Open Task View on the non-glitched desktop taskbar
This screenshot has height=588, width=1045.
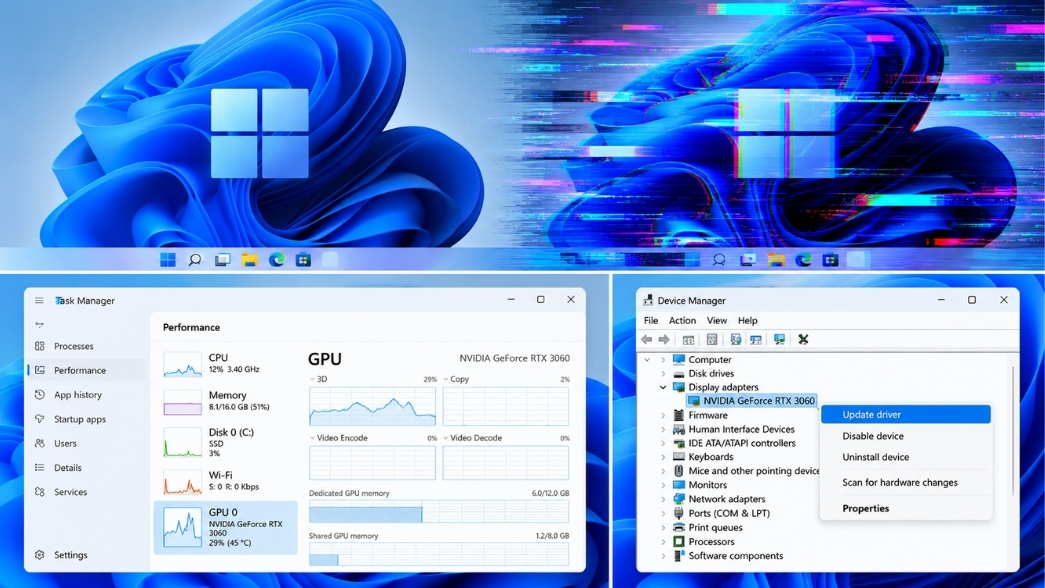(x=222, y=259)
